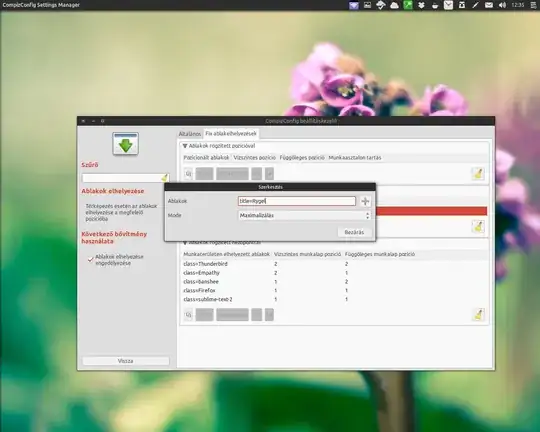Click the Ablakok text field containing title=Rygel
The width and height of the screenshot is (540, 432).
point(297,201)
